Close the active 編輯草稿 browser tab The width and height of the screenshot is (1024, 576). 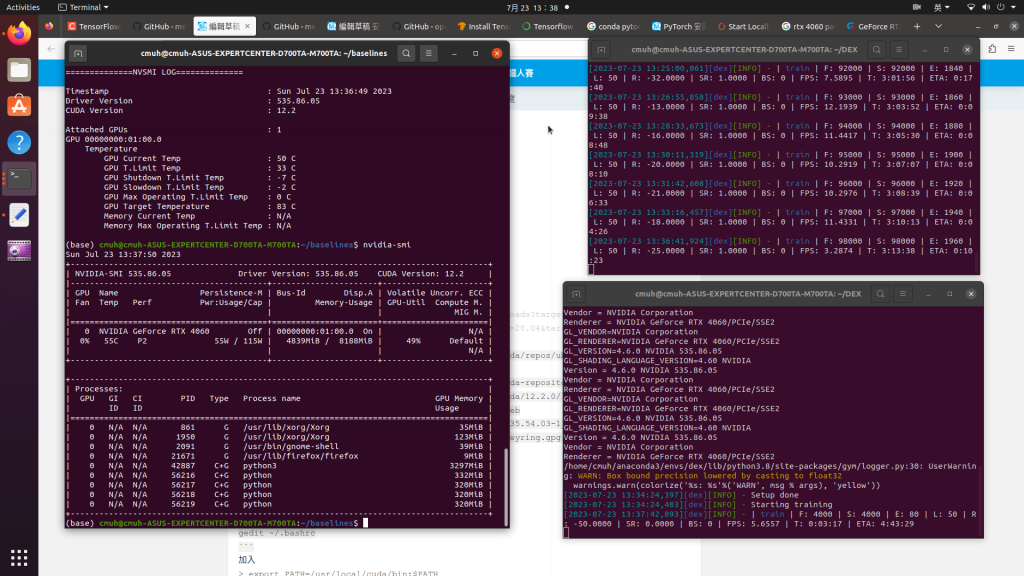(248, 27)
